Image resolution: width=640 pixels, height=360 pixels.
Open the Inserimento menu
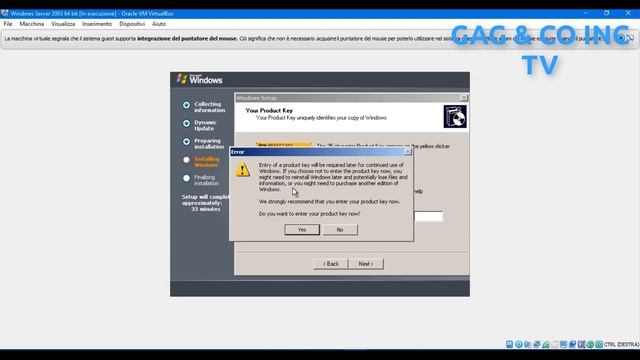[x=97, y=24]
